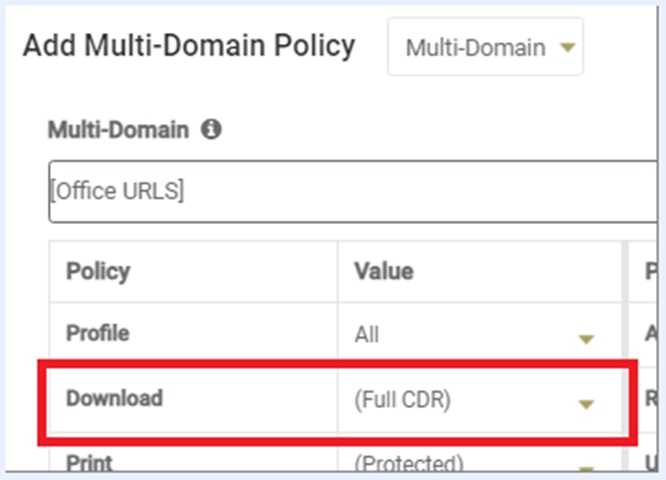Focus the [Office URLS] domain input field

click(350, 192)
